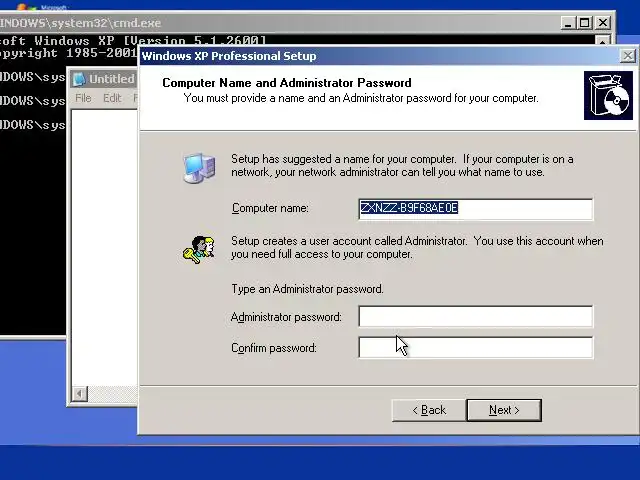640x480 pixels.
Task: Click the "Computer Name and Administrator Password" heading
Action: coord(287,82)
